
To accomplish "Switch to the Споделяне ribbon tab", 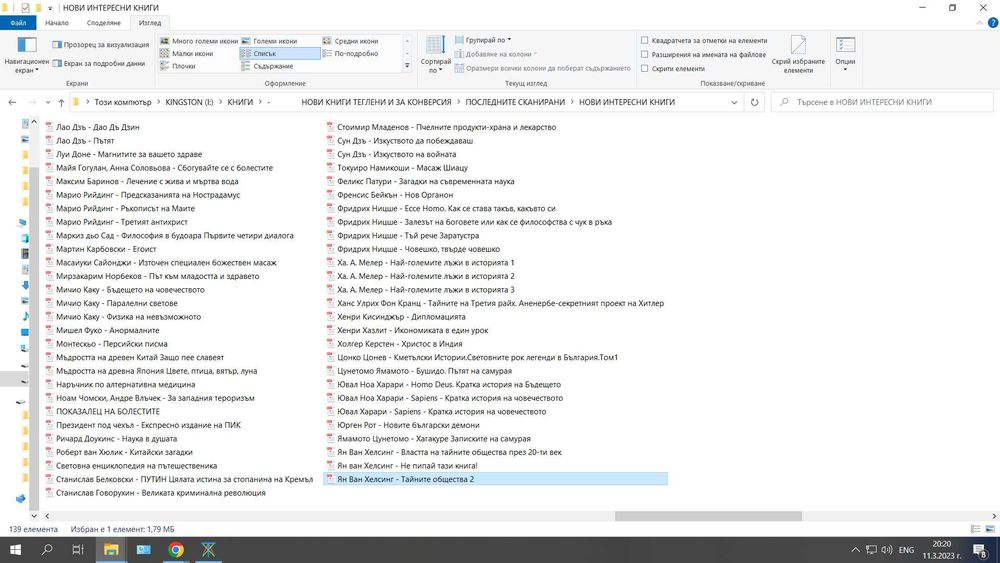I will coord(103,22).
